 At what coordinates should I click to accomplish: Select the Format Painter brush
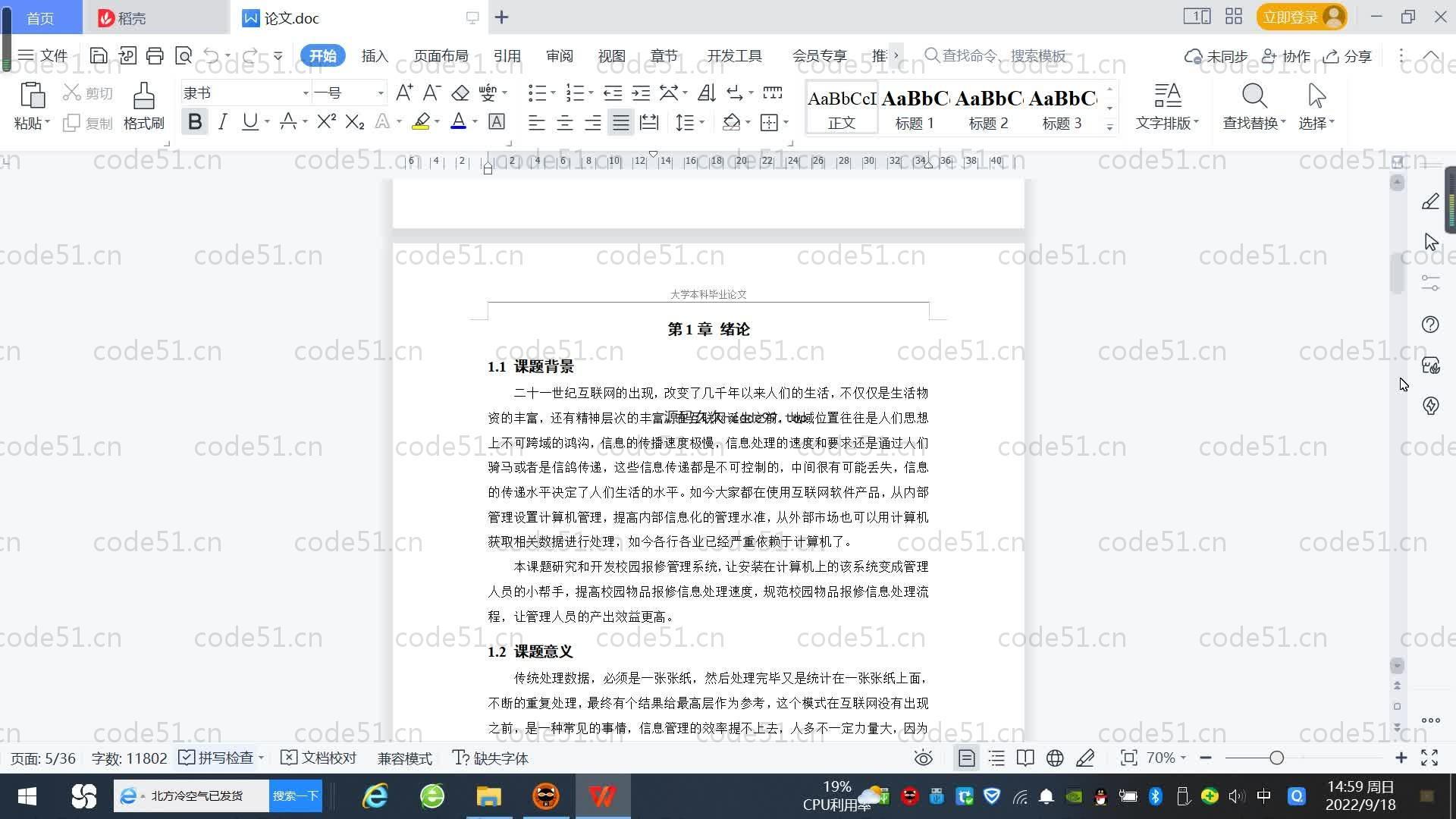click(144, 96)
